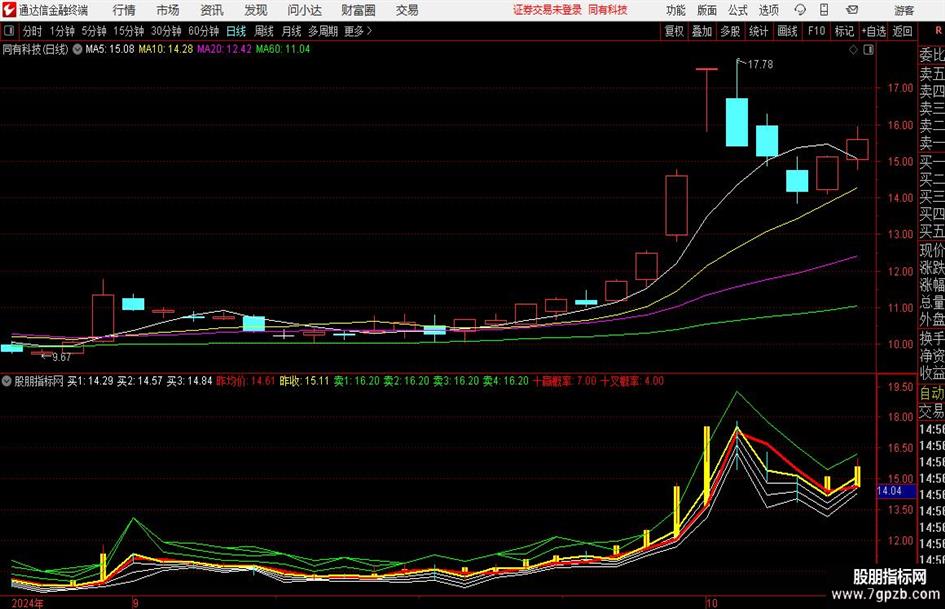
Task: Open the 版面 menu
Action: (x=706, y=10)
